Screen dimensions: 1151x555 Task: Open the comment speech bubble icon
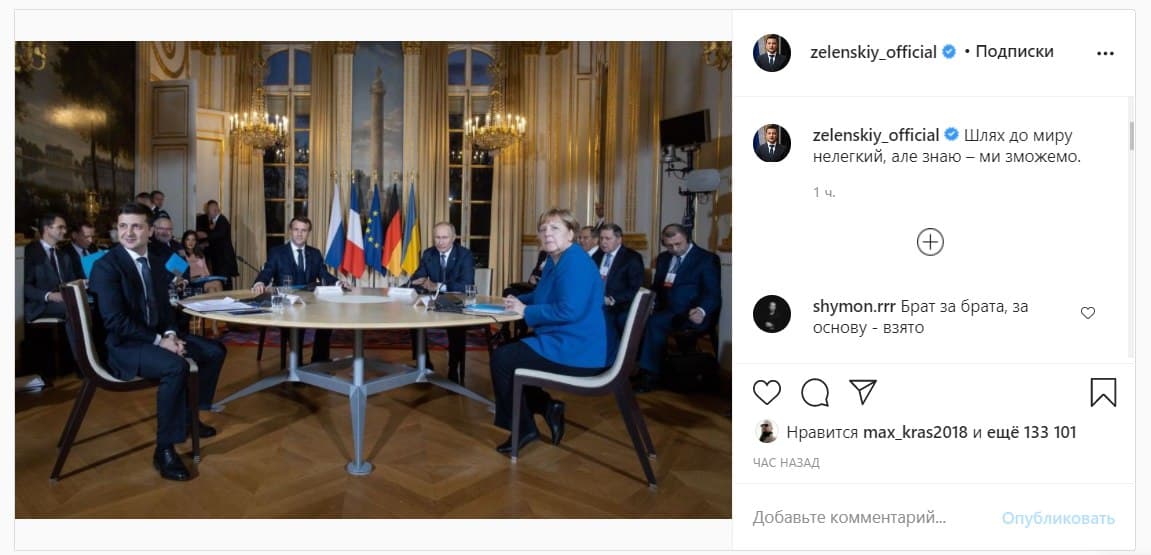(815, 393)
